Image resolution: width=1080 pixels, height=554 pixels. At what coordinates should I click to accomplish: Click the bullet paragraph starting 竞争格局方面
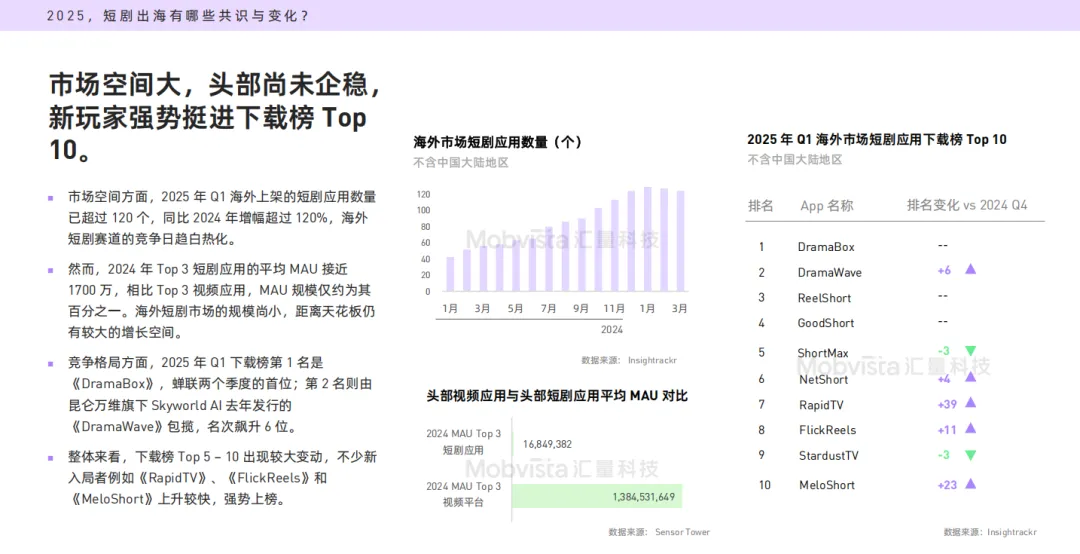click(x=220, y=394)
